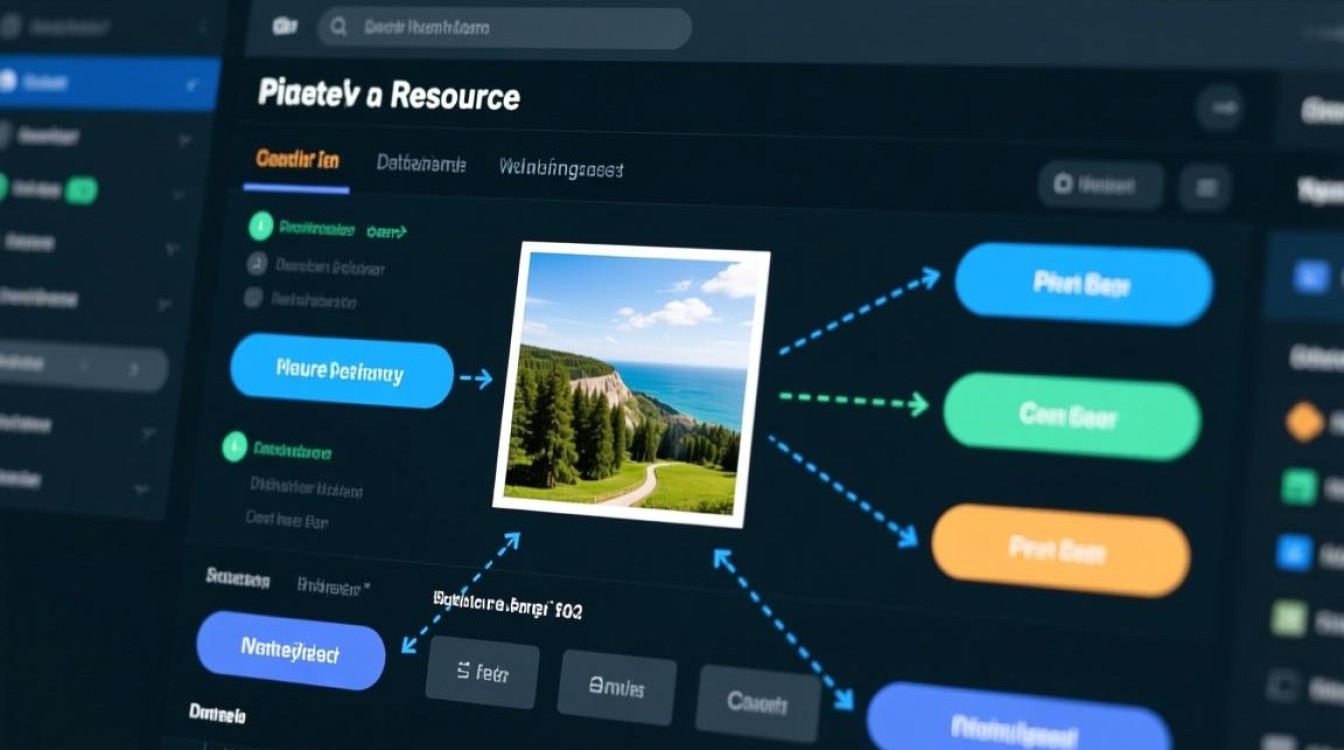Screen dimensions: 1344x750
Task: Click the light blue pill button left of the photo
Action: pos(342,373)
